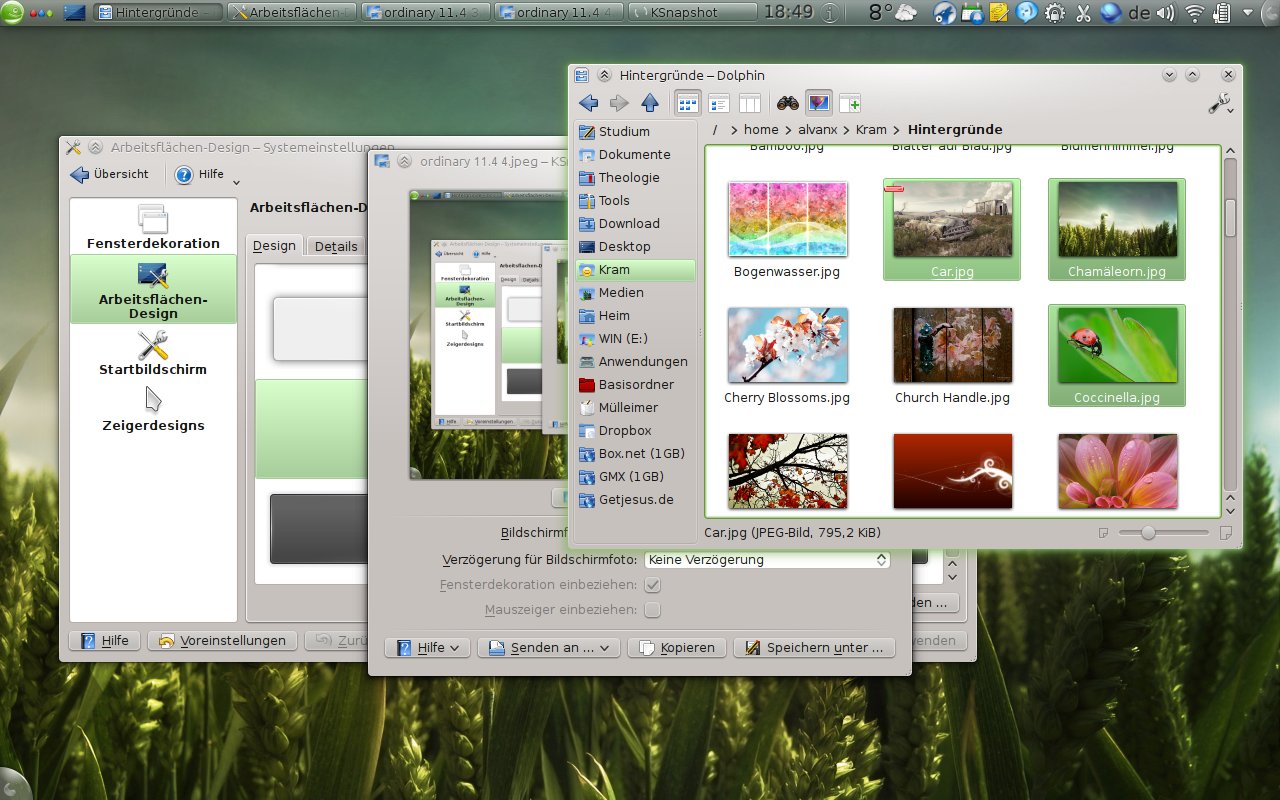Switch Dolphin to details view mode
1280x800 pixels.
(718, 103)
